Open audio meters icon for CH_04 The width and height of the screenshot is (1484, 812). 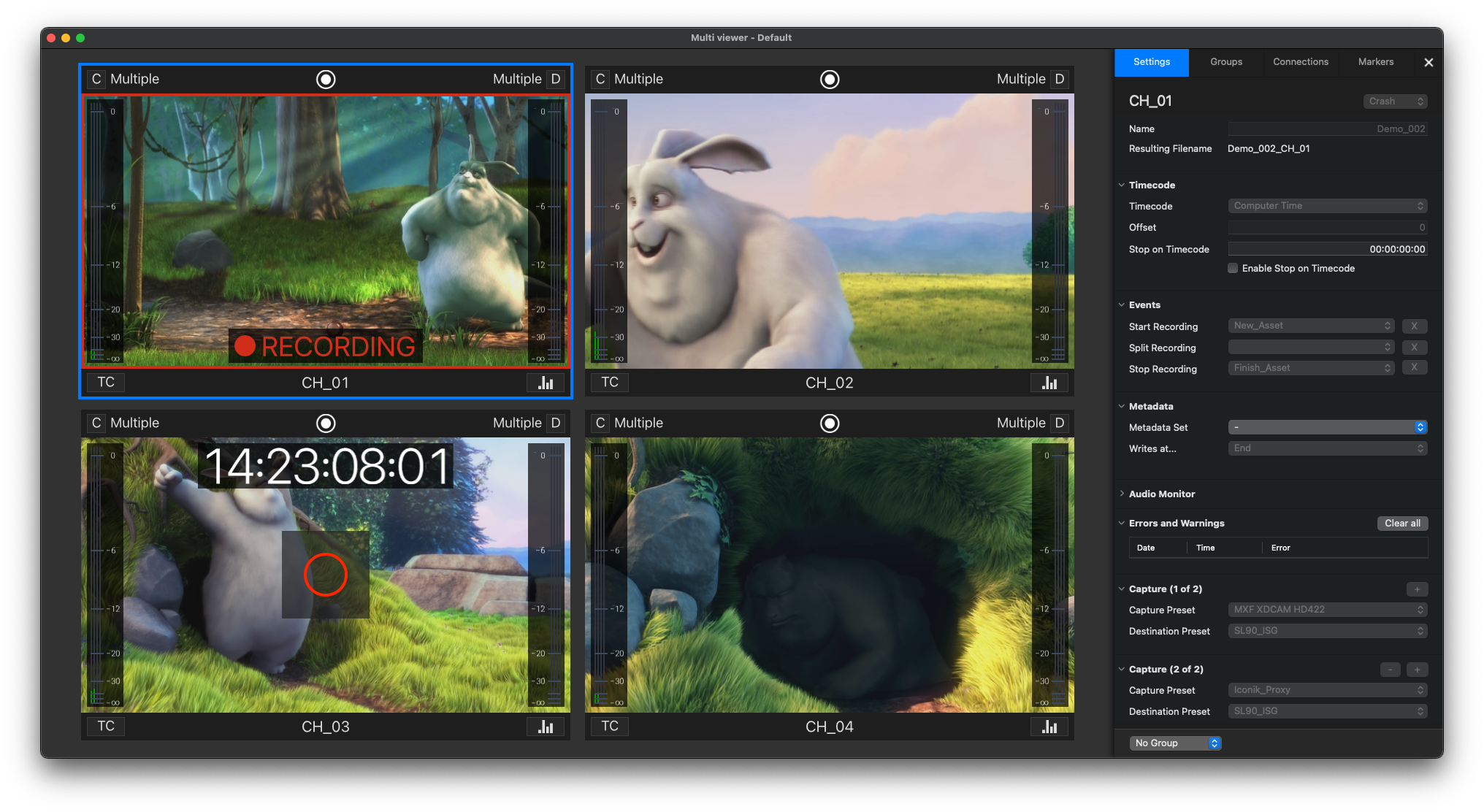(1049, 727)
